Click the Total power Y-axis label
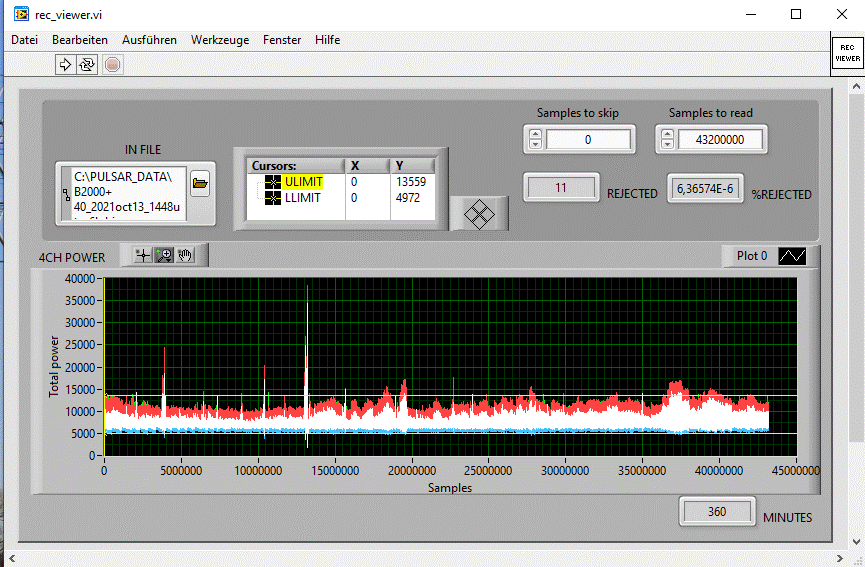865x567 pixels. 54,366
